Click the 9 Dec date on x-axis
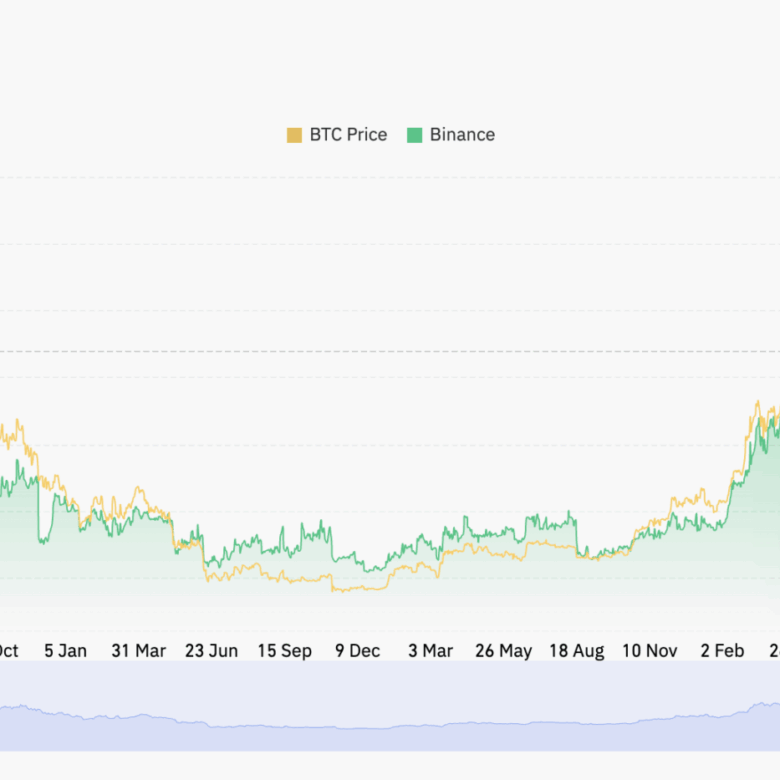 point(357,651)
